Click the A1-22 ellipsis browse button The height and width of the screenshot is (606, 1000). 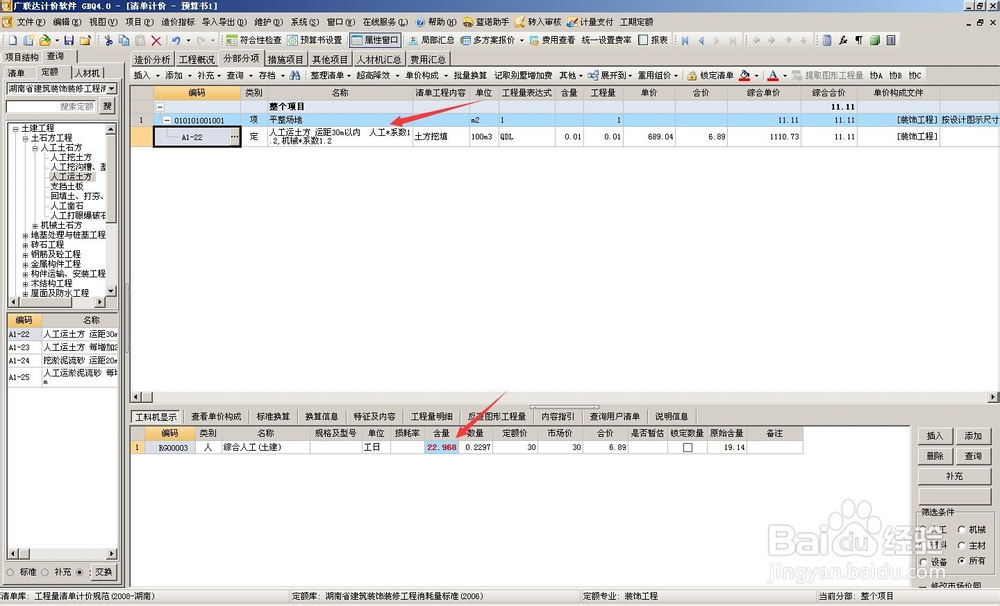(234, 137)
